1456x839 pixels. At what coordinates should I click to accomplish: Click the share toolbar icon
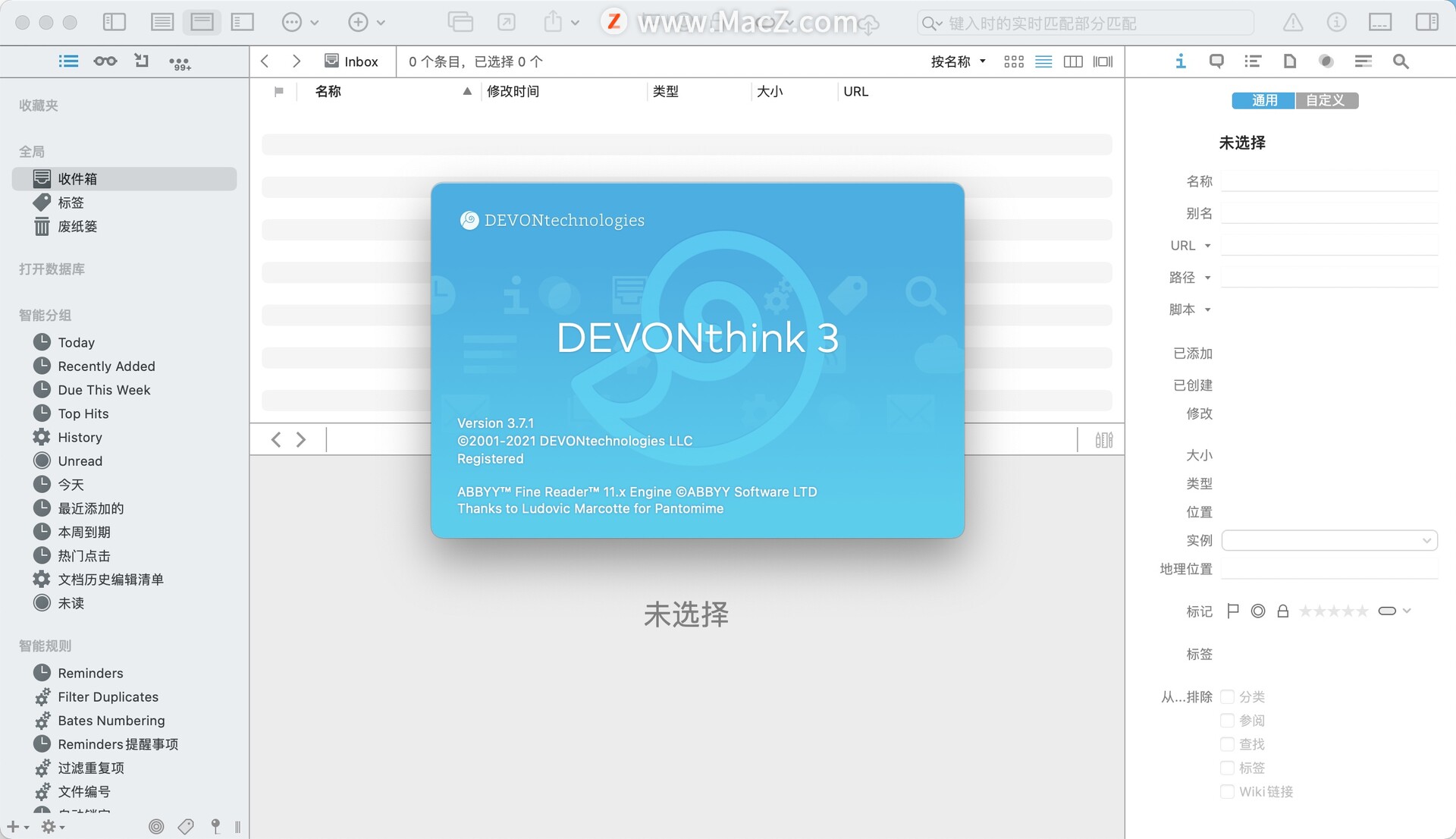point(553,22)
